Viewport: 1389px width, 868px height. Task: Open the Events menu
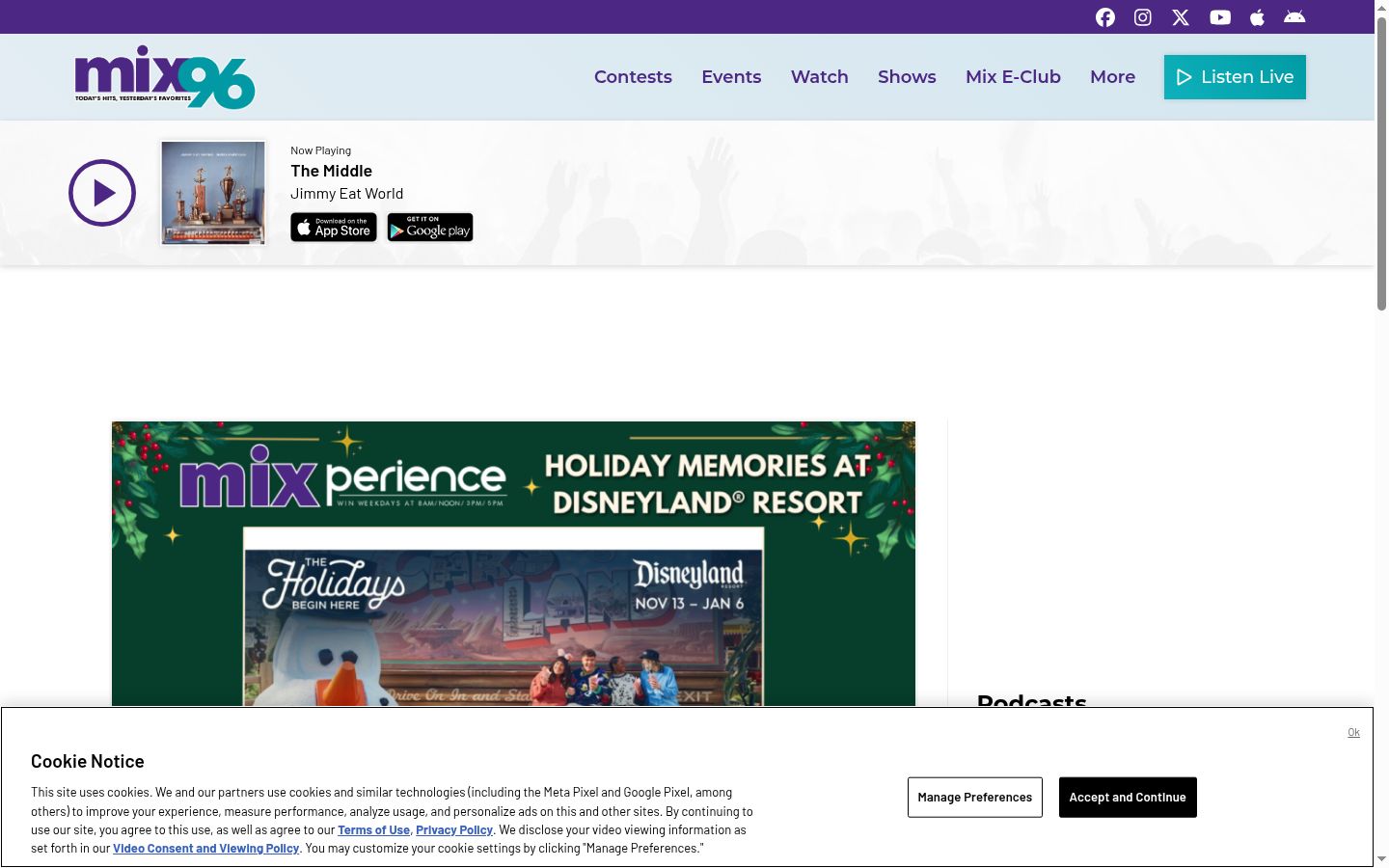pyautogui.click(x=731, y=77)
